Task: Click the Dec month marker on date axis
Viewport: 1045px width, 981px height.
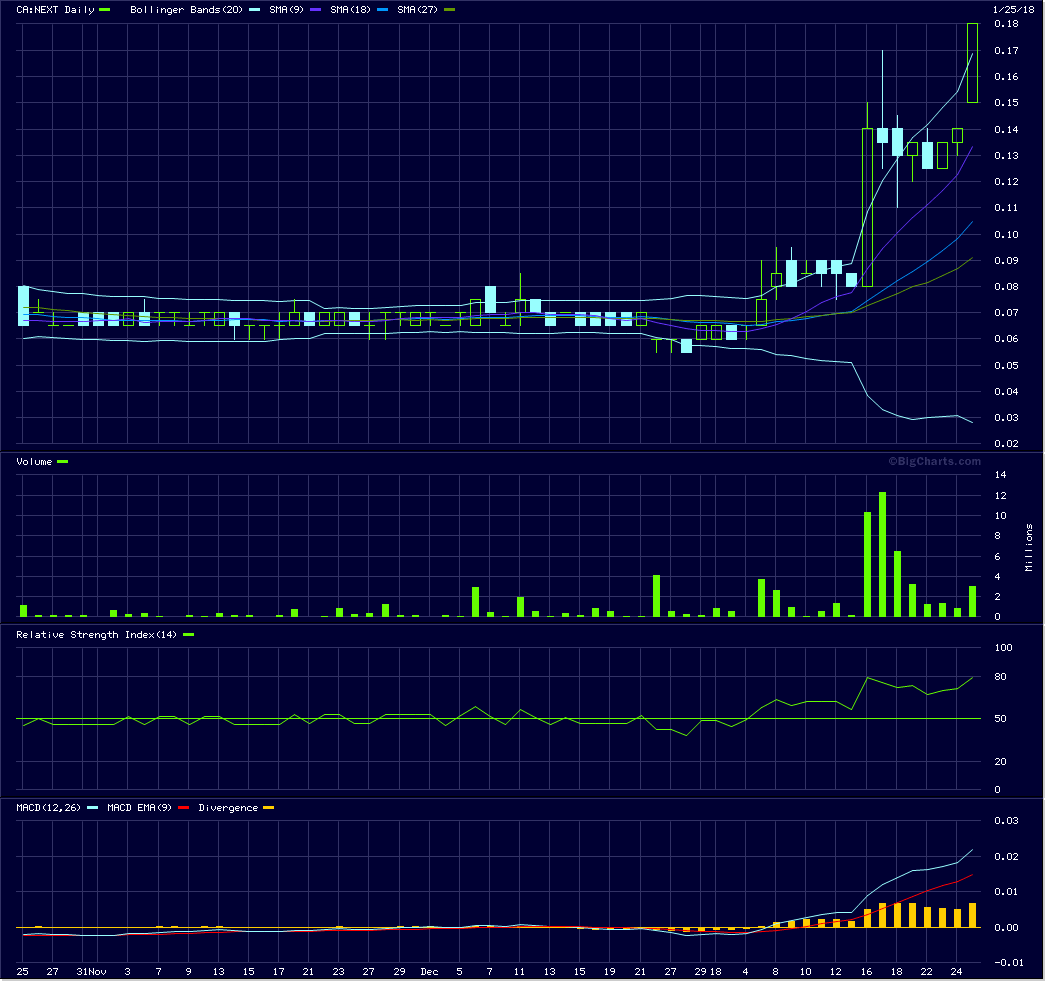Action: [429, 971]
